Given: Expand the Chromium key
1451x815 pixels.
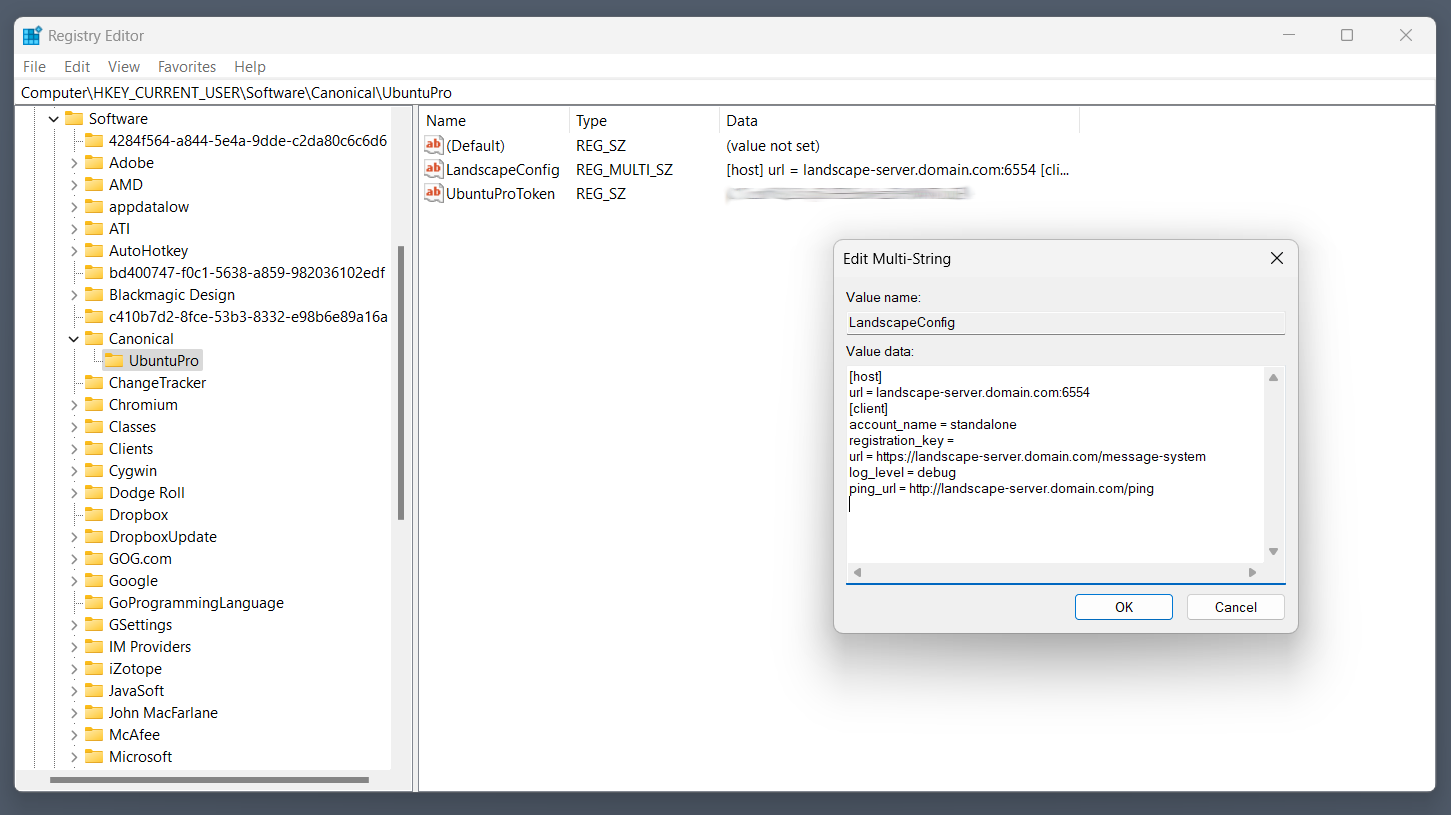Looking at the screenshot, I should point(74,405).
